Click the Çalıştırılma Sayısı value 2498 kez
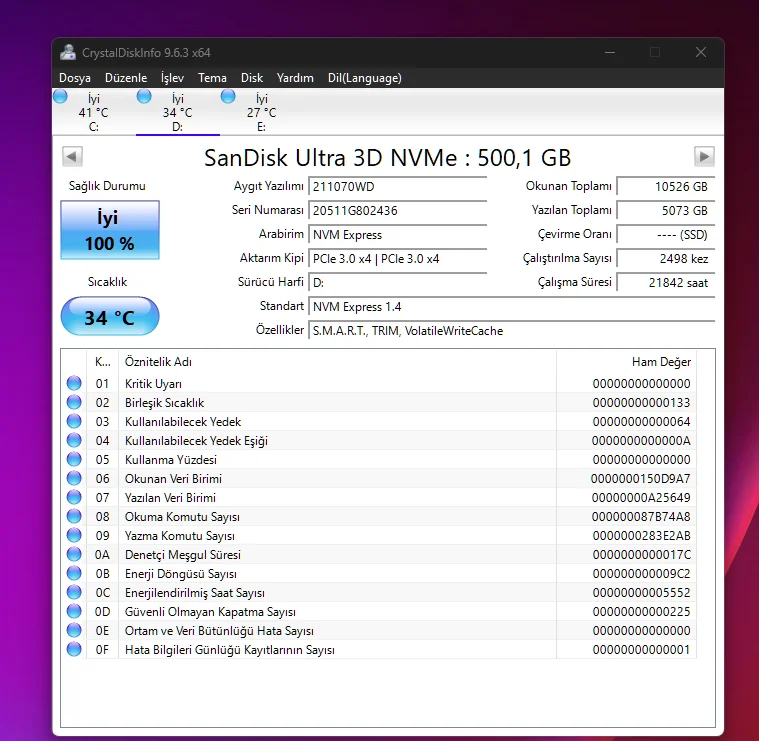The image size is (759, 741). (x=666, y=258)
